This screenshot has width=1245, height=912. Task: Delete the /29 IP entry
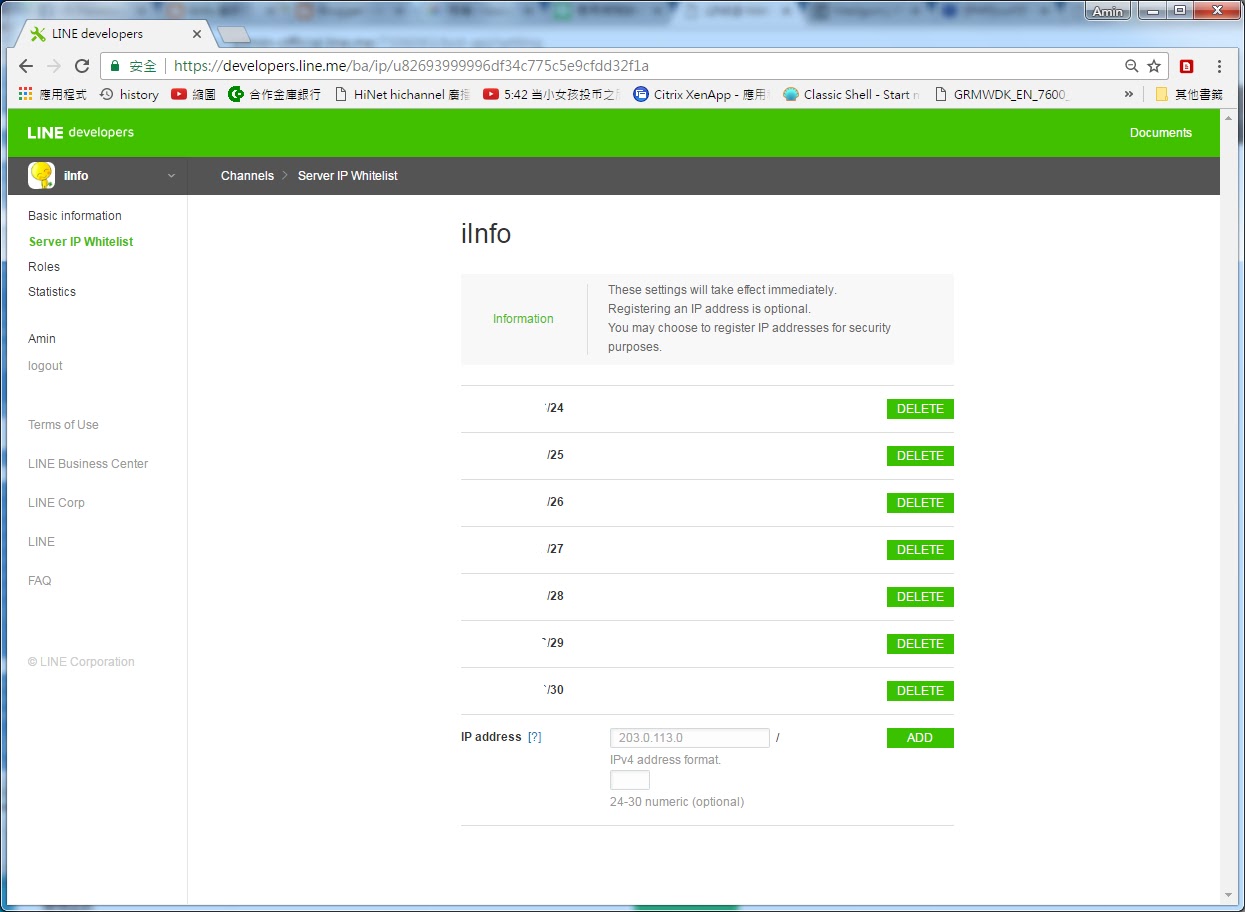pos(920,644)
